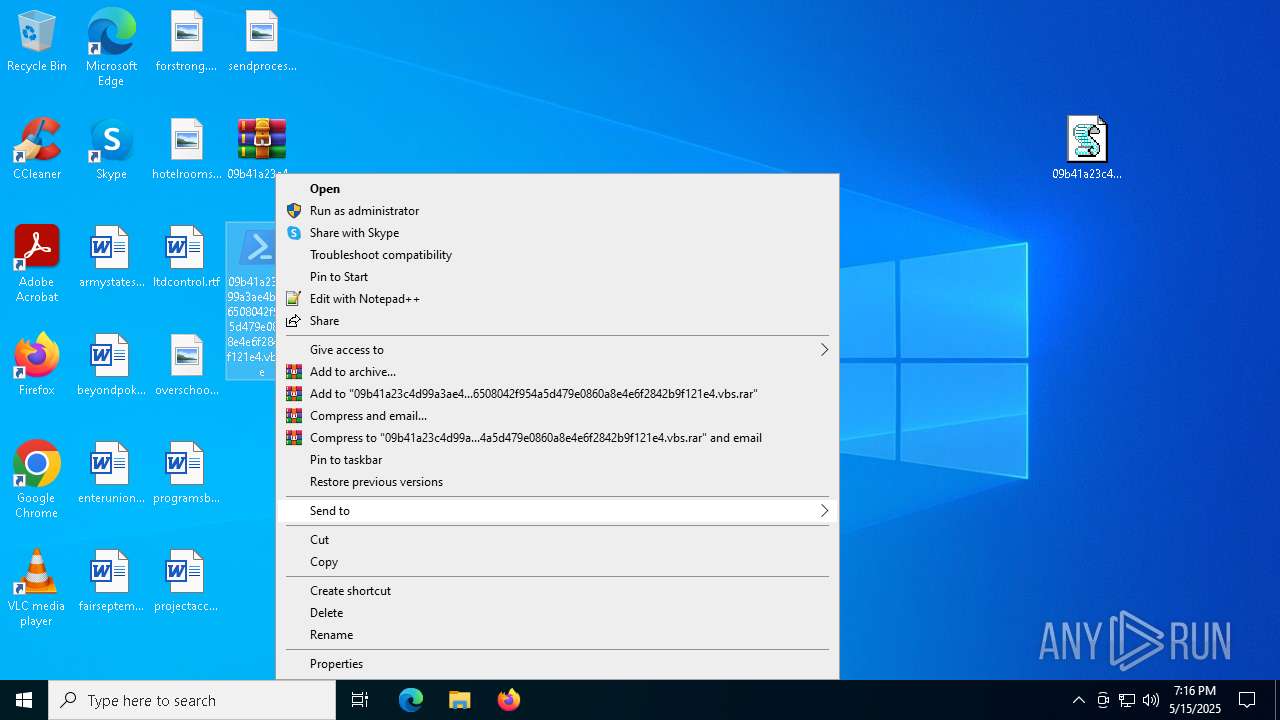Select the forstrong image file icon
Viewport: 1280px width, 720px height.
pos(186,41)
